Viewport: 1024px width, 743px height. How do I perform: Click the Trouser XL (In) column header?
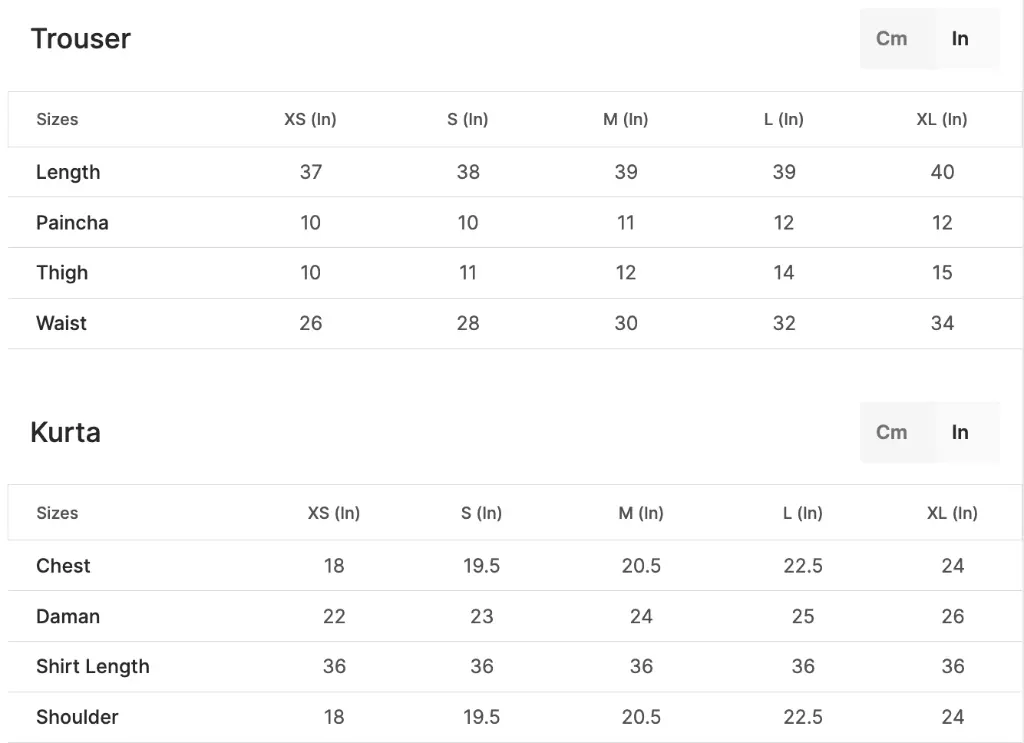pyautogui.click(x=942, y=119)
